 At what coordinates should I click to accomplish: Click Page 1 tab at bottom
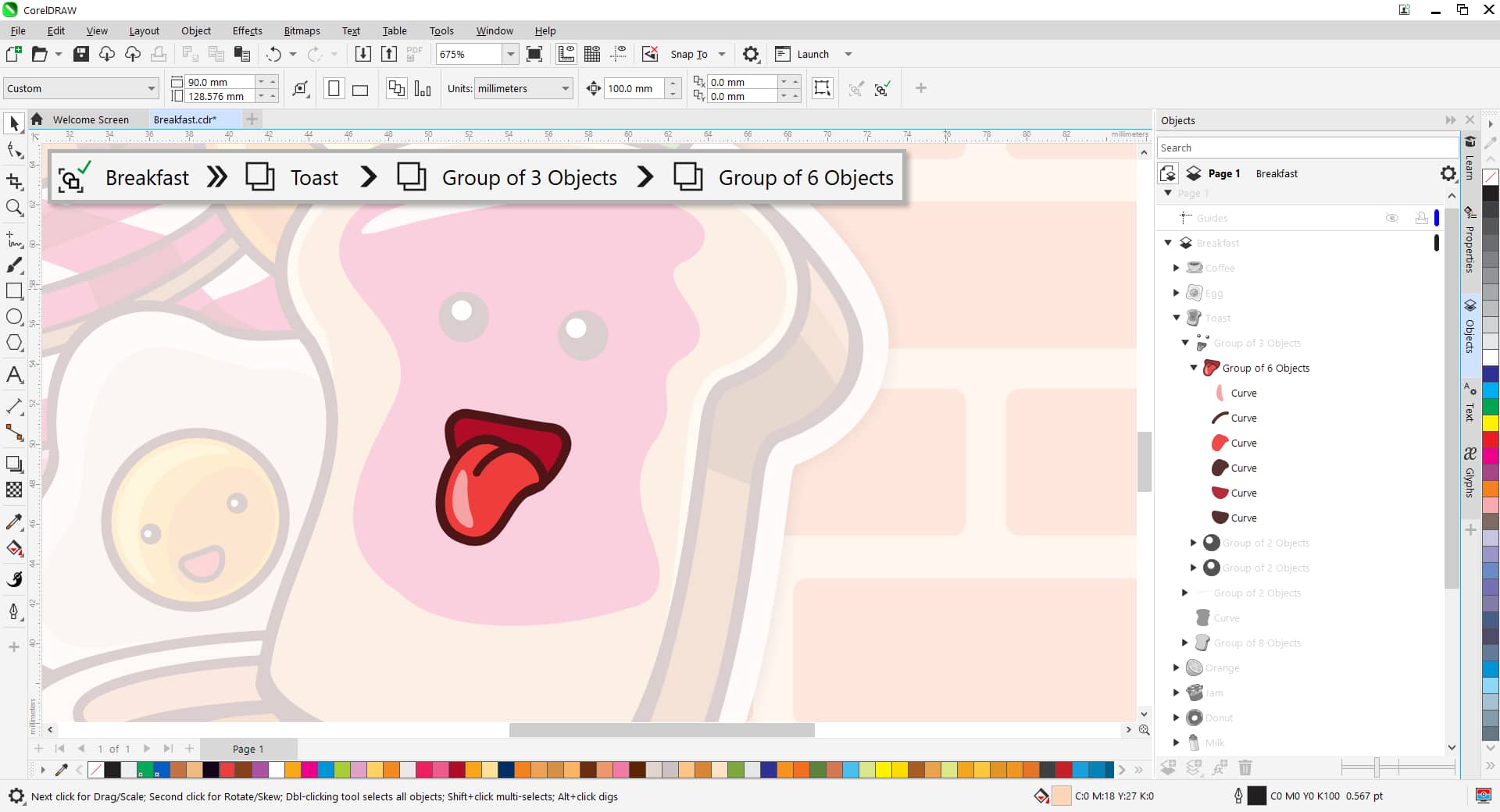coord(248,749)
